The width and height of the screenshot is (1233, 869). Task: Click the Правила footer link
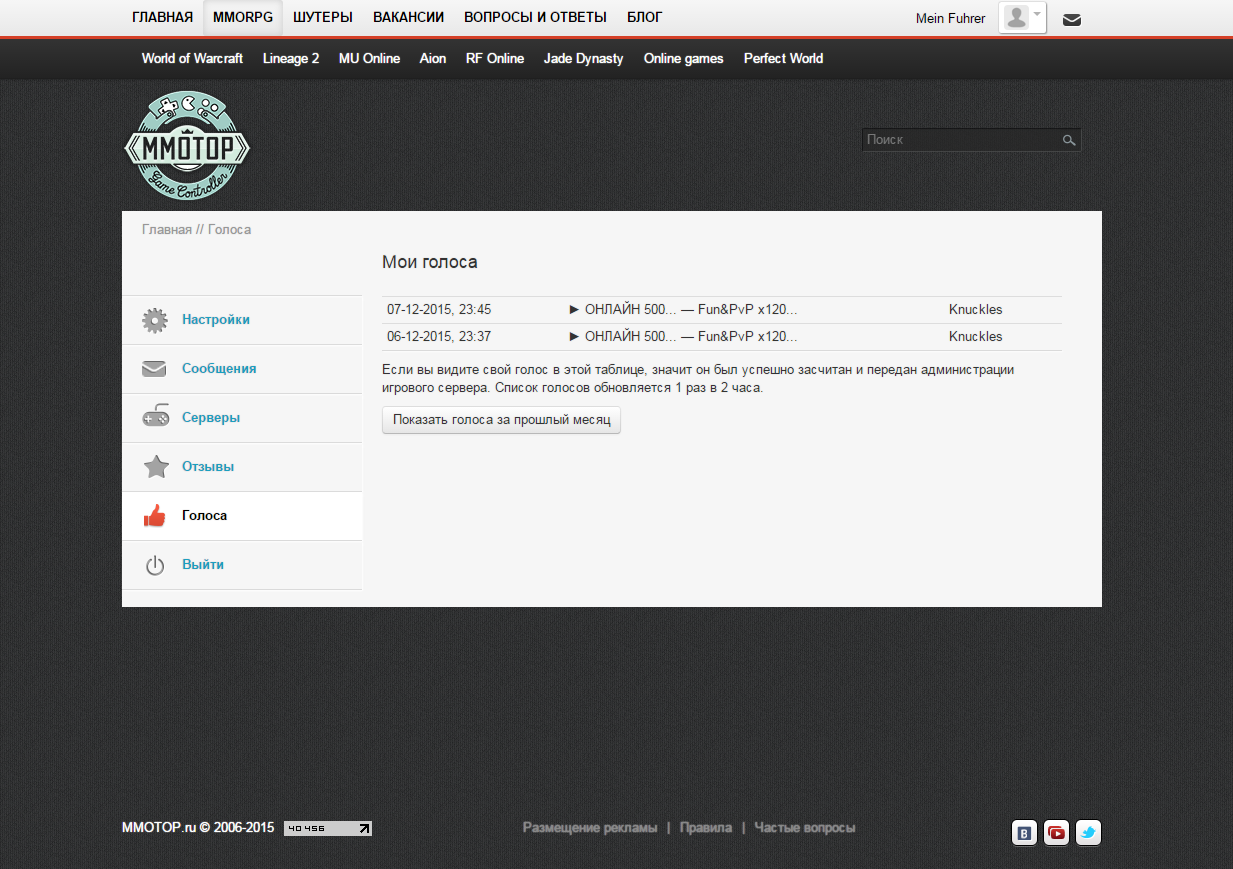pos(706,828)
